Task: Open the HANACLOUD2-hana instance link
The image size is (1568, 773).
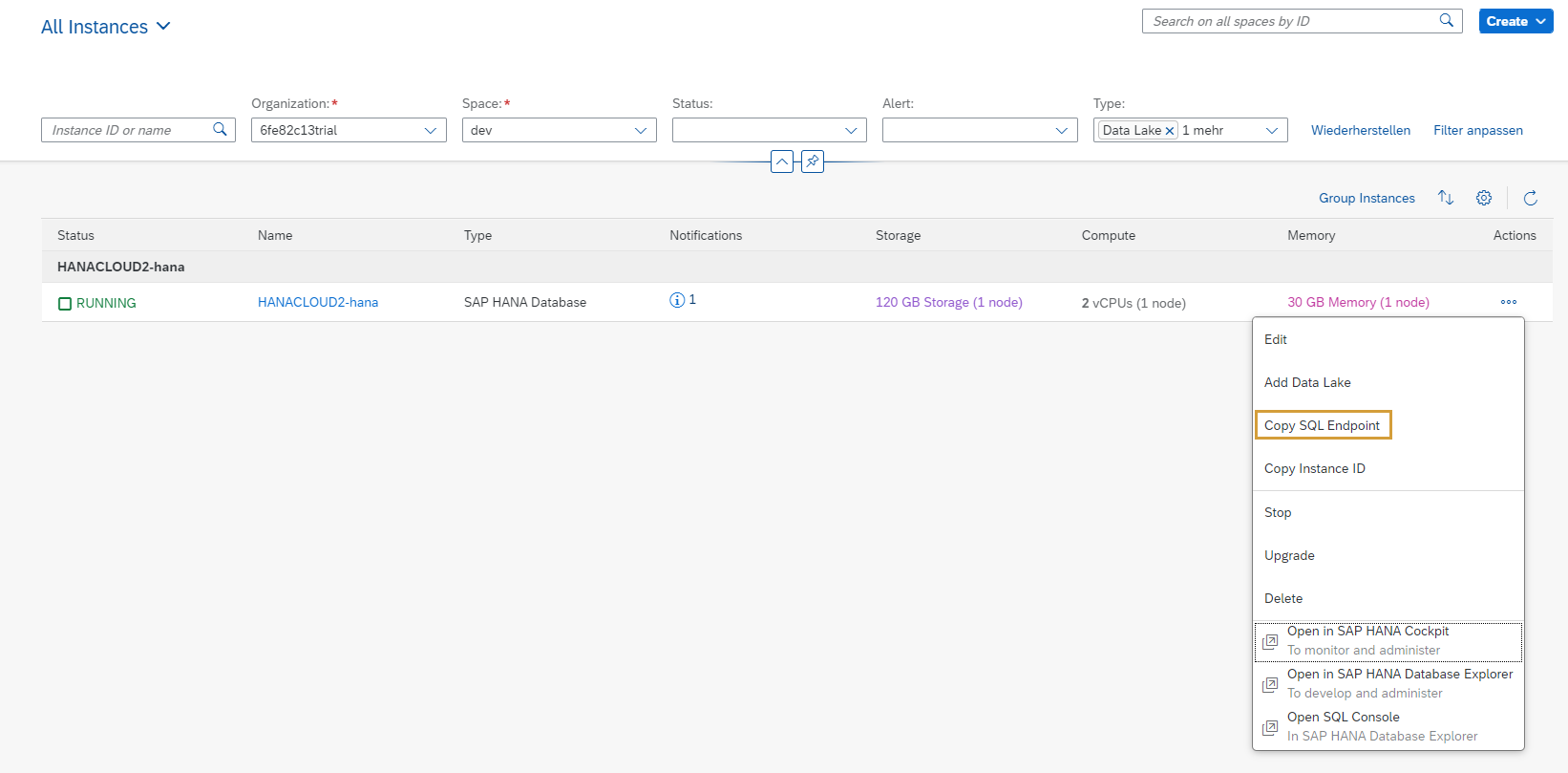Action: click(x=318, y=302)
